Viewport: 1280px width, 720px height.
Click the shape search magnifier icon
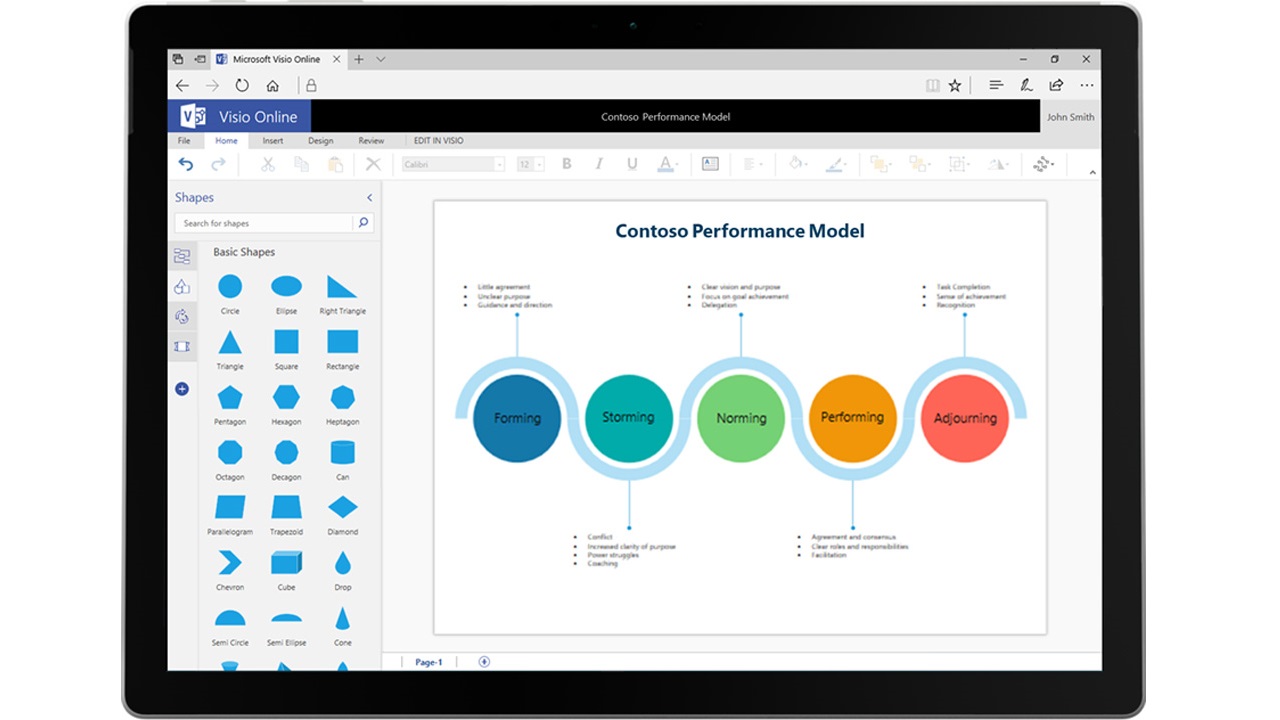[363, 222]
